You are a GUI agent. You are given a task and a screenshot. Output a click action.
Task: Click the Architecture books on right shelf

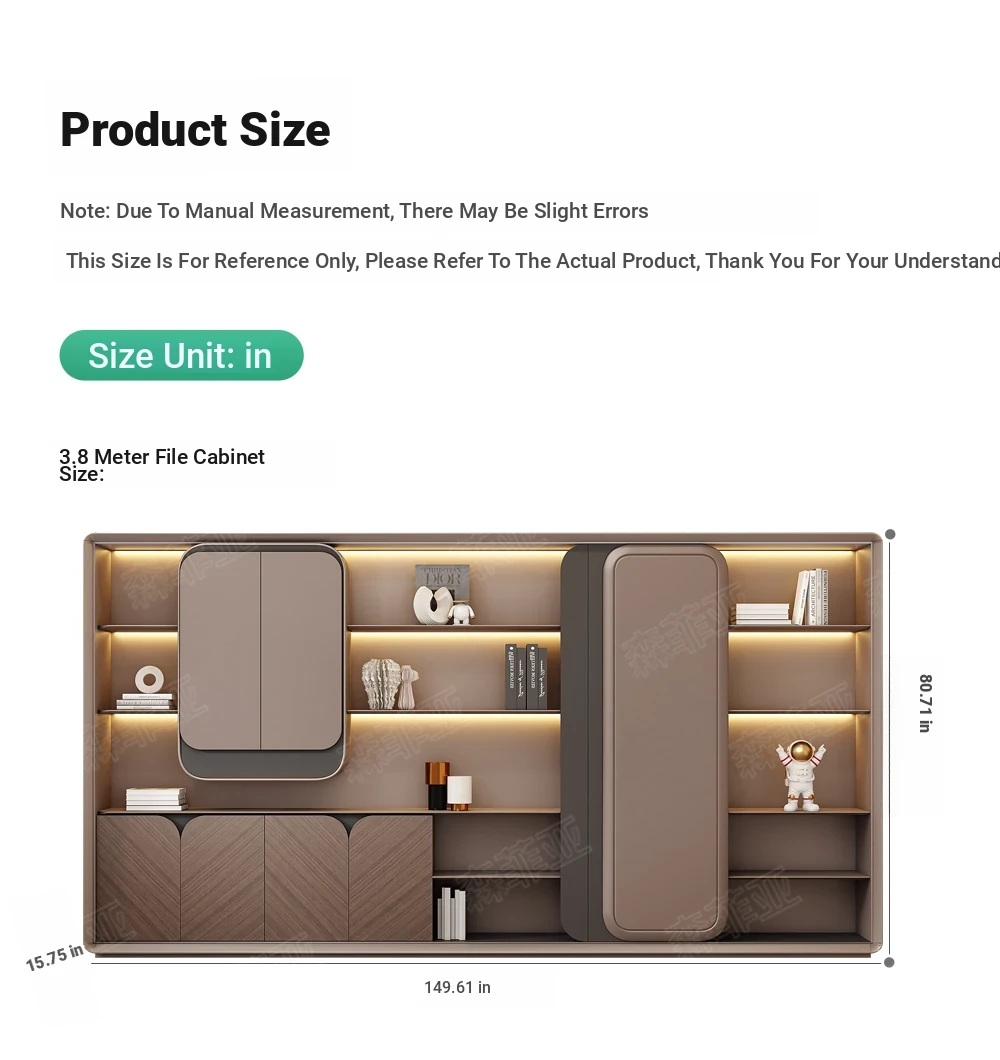811,597
